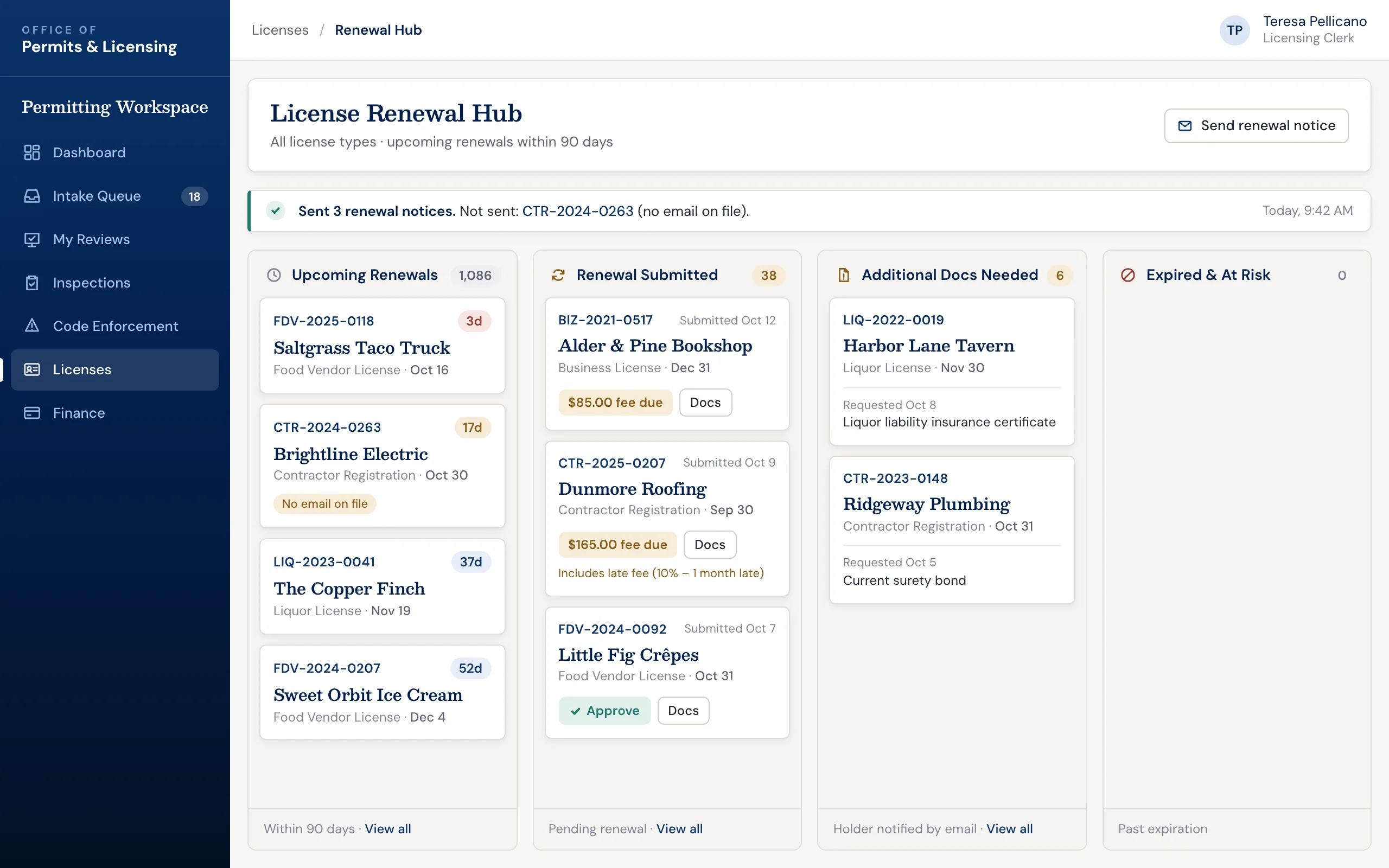Click Current surety bond text
The height and width of the screenshot is (868, 1389).
(x=904, y=580)
